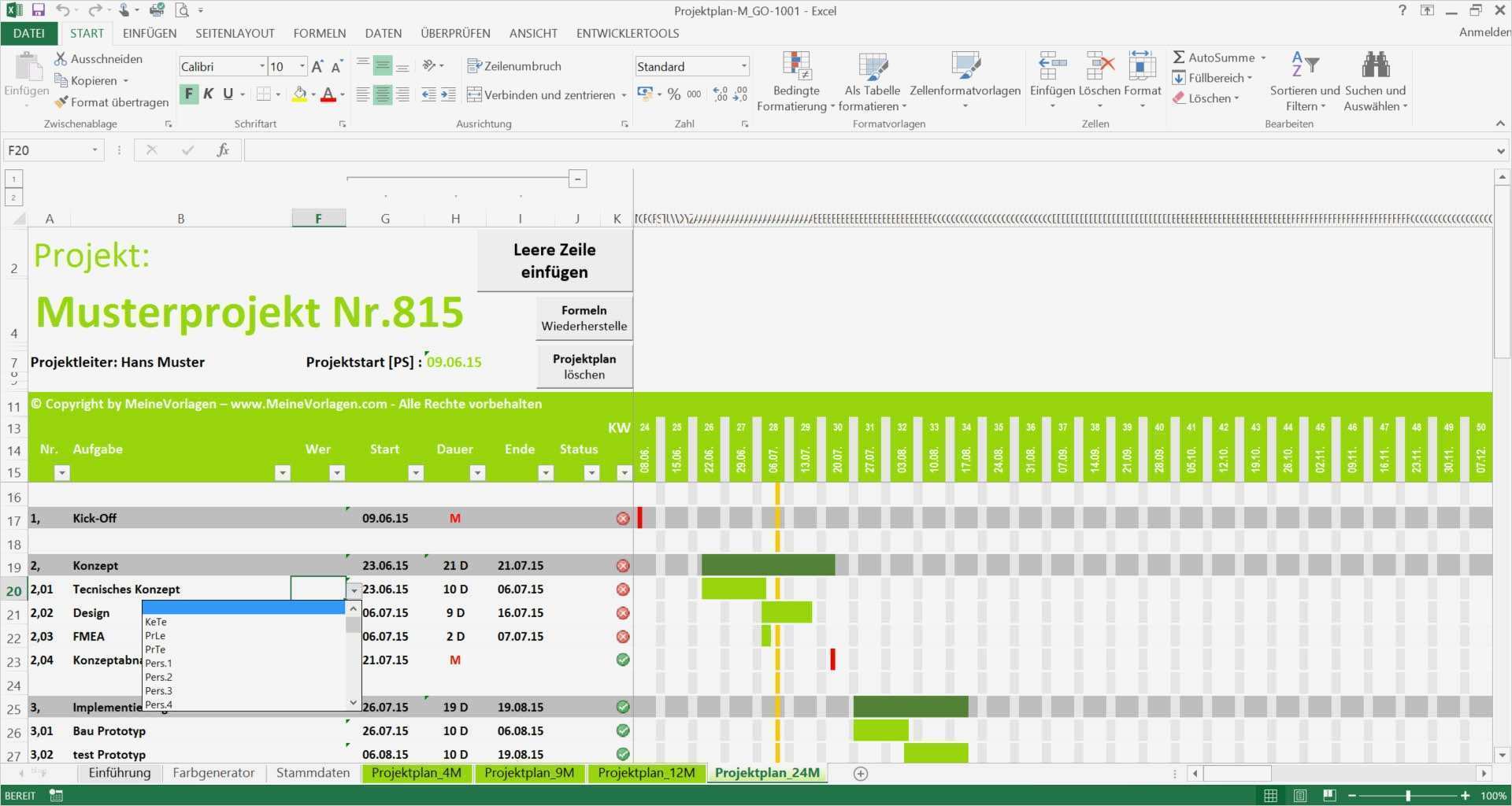The width and height of the screenshot is (1512, 806).
Task: Toggle underline formatting with the U button
Action: point(227,93)
